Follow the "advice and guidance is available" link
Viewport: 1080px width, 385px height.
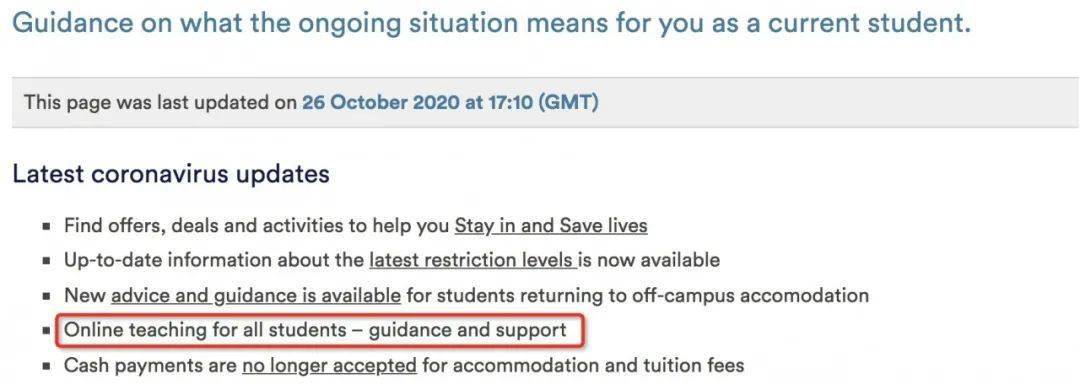(x=256, y=295)
